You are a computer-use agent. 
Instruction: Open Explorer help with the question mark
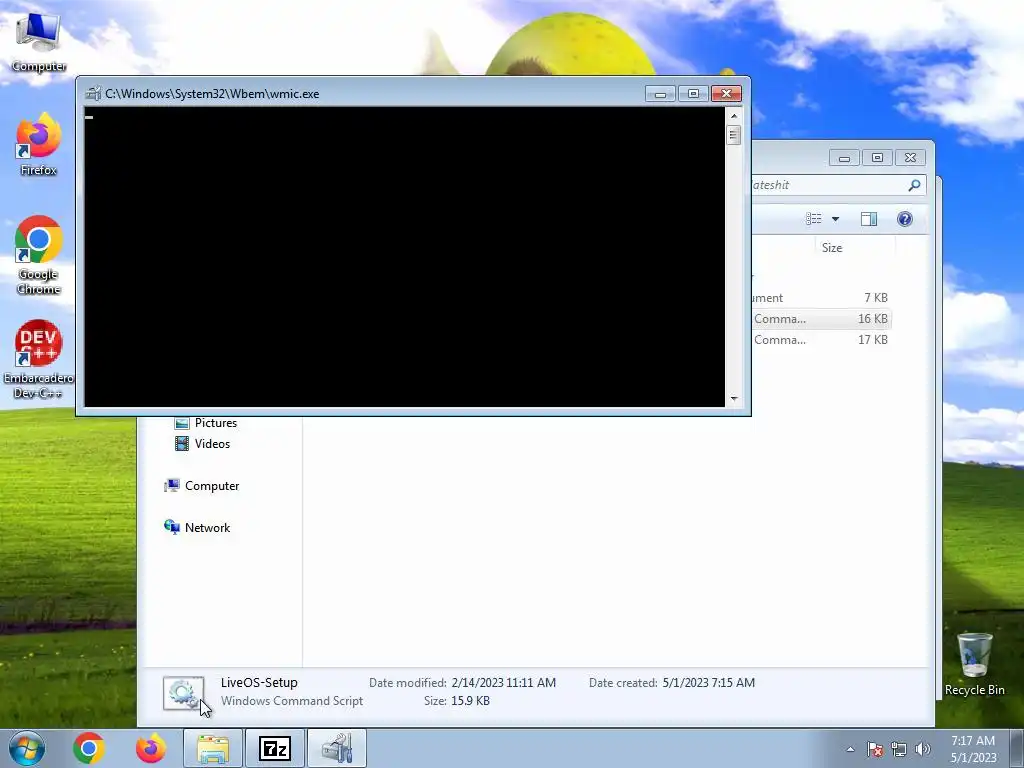[904, 219]
